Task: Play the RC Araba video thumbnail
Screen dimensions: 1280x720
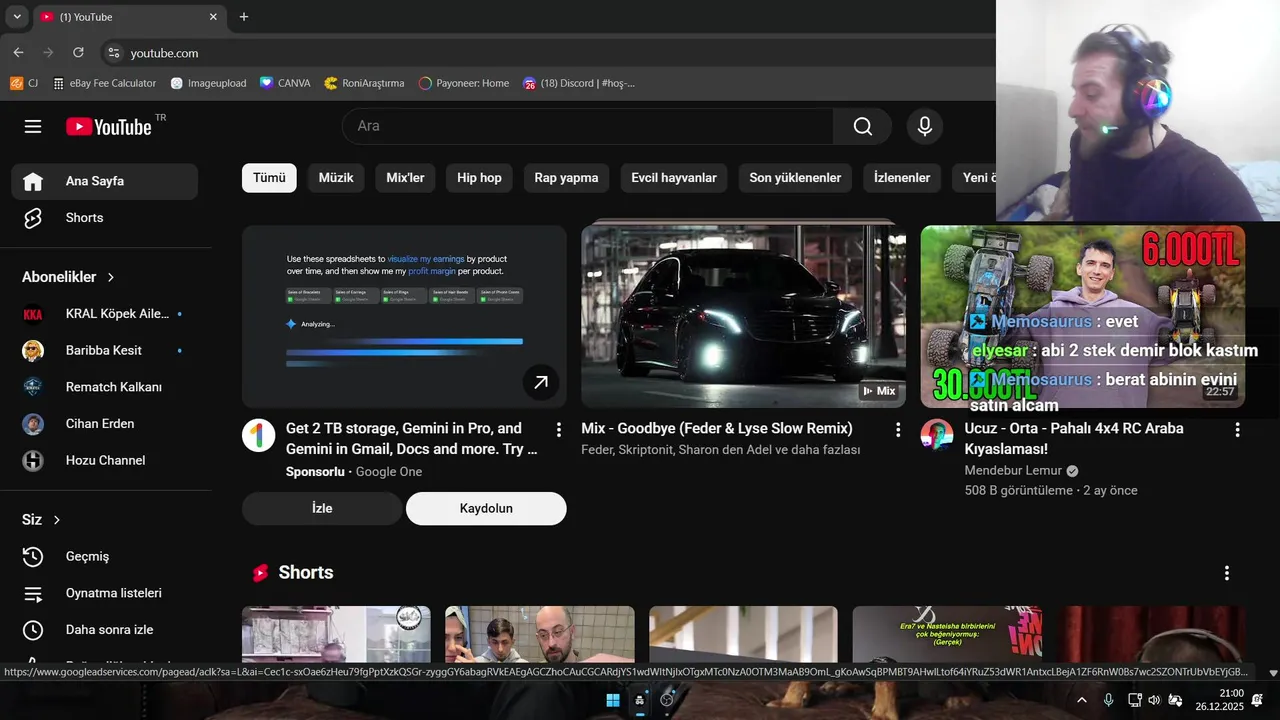Action: coord(1082,316)
